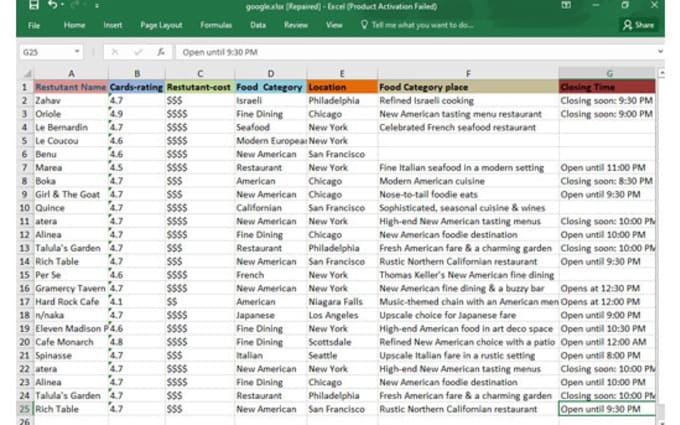Viewport: 680px width, 425px height.
Task: Open Customize Quick Access Toolbar dropdown
Action: pos(96,6)
